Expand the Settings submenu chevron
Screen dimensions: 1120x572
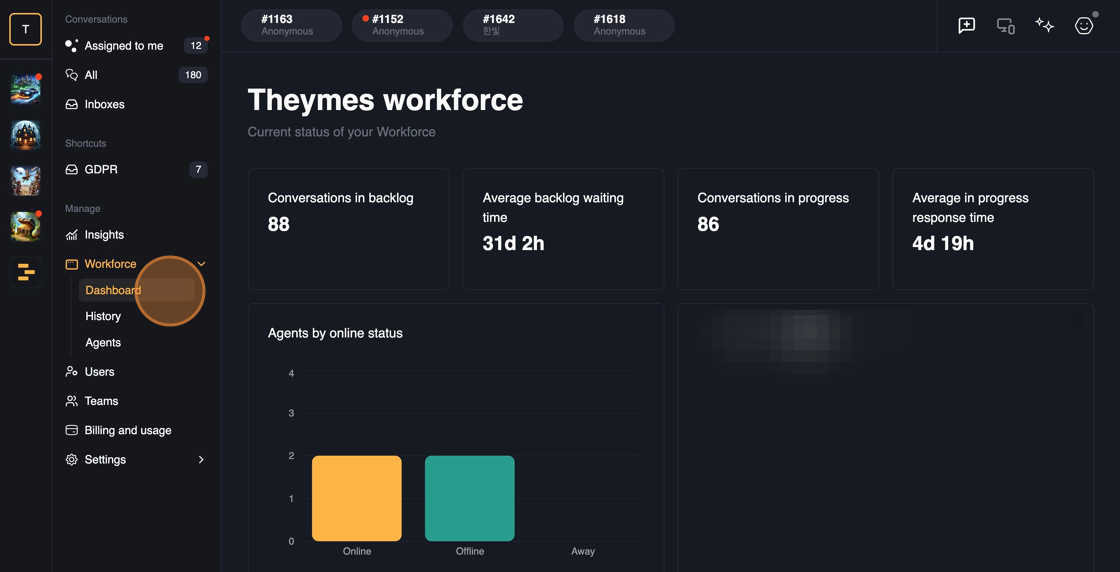(x=201, y=460)
